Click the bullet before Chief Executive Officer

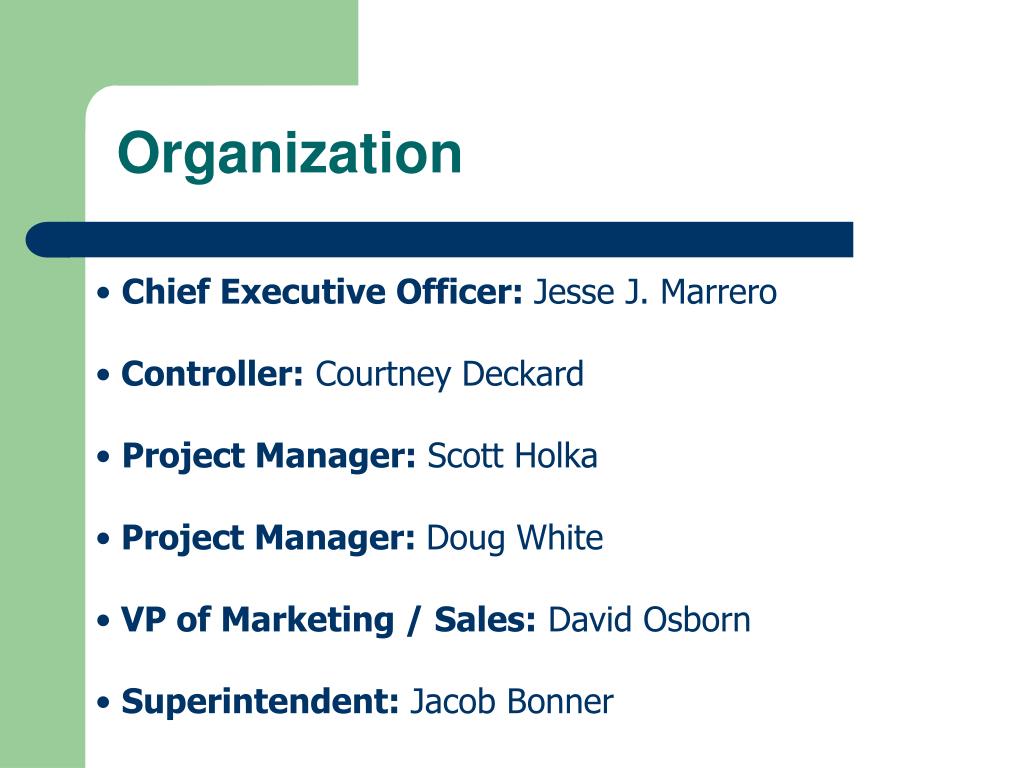coord(103,293)
